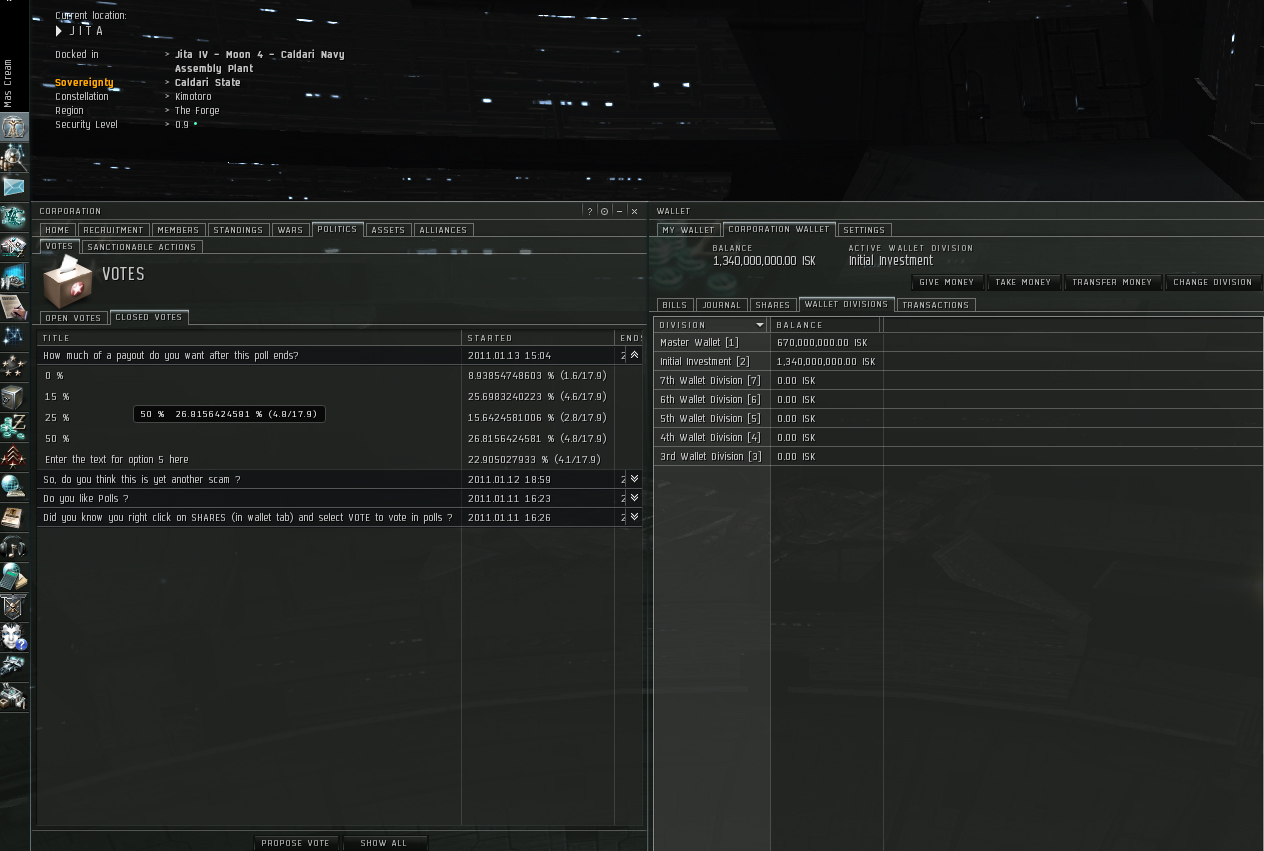This screenshot has height=851, width=1264.
Task: Open the Recruitment tab
Action: point(113,230)
